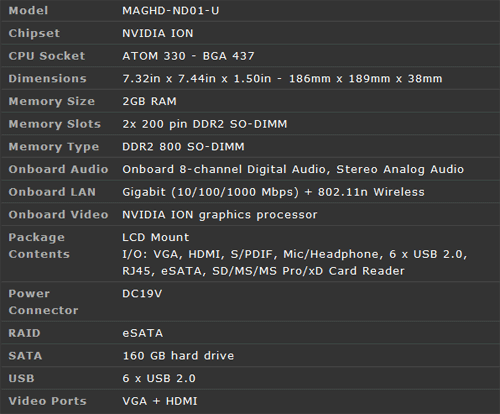Image resolution: width=500 pixels, height=414 pixels.
Task: Click the 6 x USB 2.0 value in USB row
Action: click(159, 378)
